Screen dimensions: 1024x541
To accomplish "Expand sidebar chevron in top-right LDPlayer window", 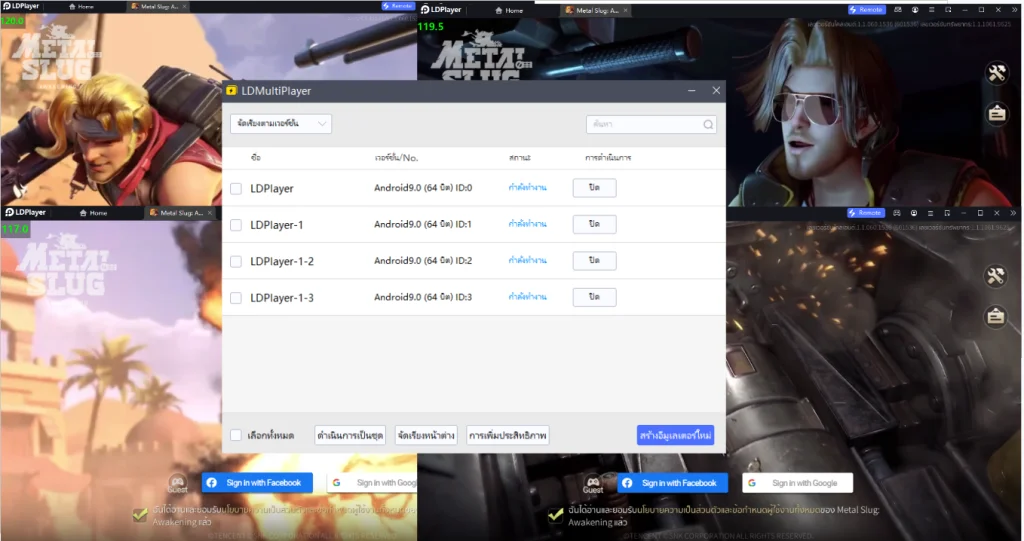I will [x=1014, y=10].
